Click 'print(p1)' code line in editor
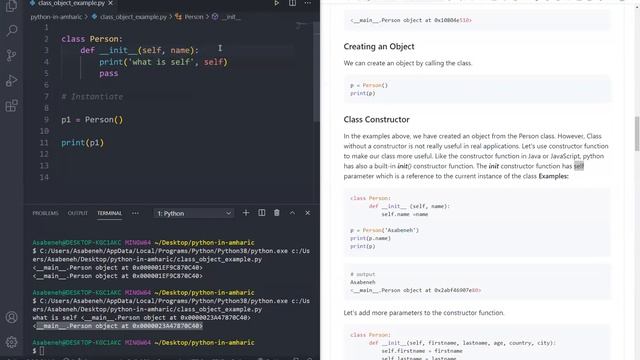The height and width of the screenshot is (360, 640). tap(82, 142)
